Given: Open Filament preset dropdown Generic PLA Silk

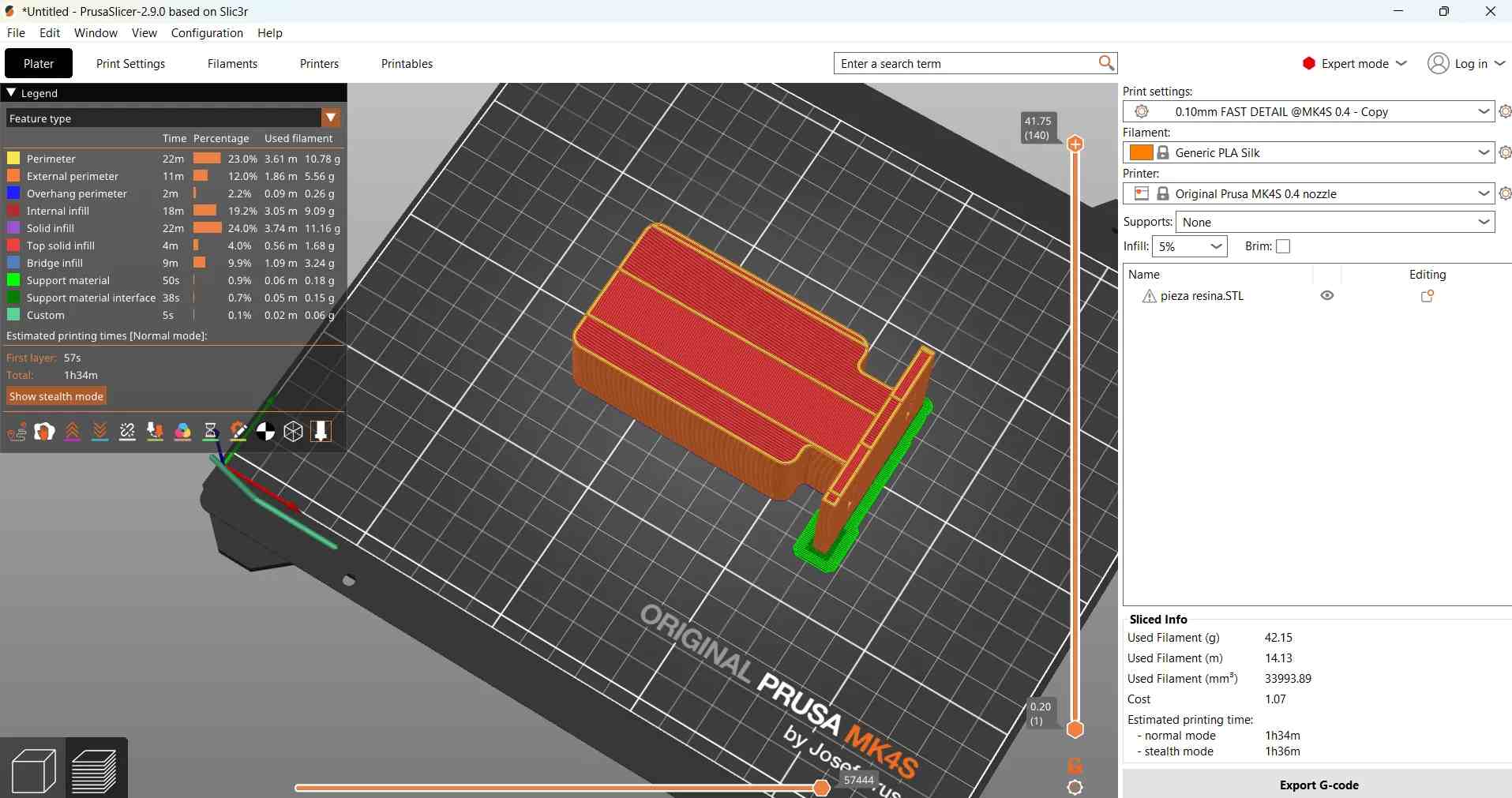Looking at the screenshot, I should (x=1308, y=152).
